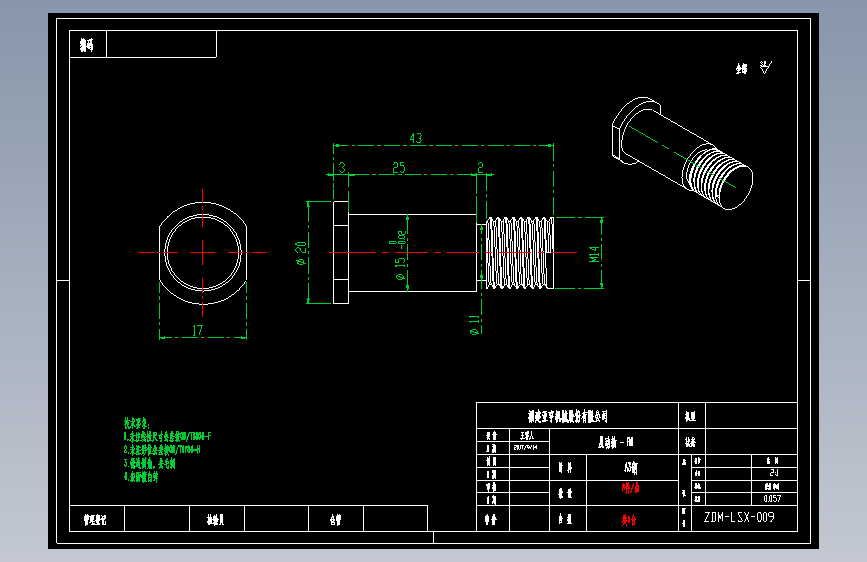Image resolution: width=867 pixels, height=562 pixels.
Task: Click the isometric 3D view of the bolt
Action: pos(682,153)
